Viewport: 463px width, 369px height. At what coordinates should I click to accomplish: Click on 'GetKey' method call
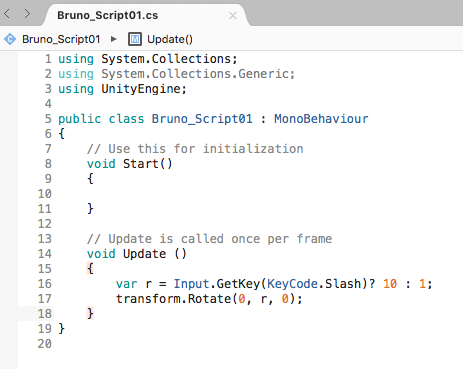(238, 284)
